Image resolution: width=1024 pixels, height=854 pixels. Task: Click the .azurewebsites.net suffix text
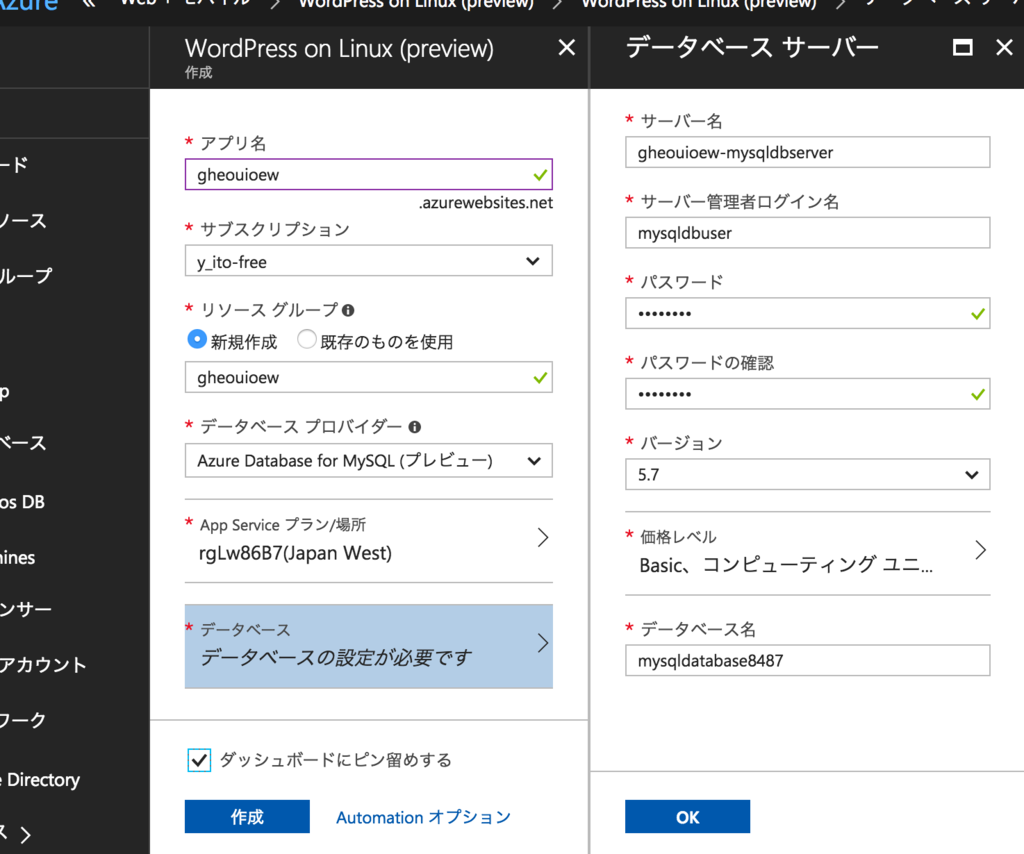pos(486,203)
